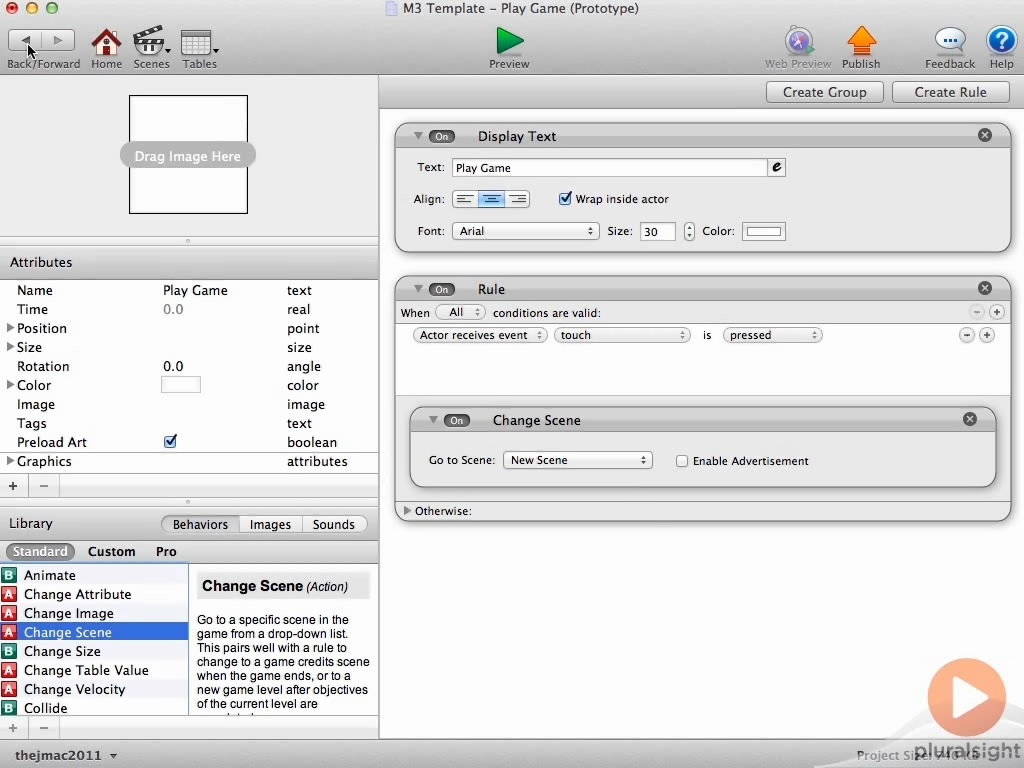Viewport: 1024px width, 768px height.
Task: Toggle the Display Text behavior On switch
Action: (441, 136)
